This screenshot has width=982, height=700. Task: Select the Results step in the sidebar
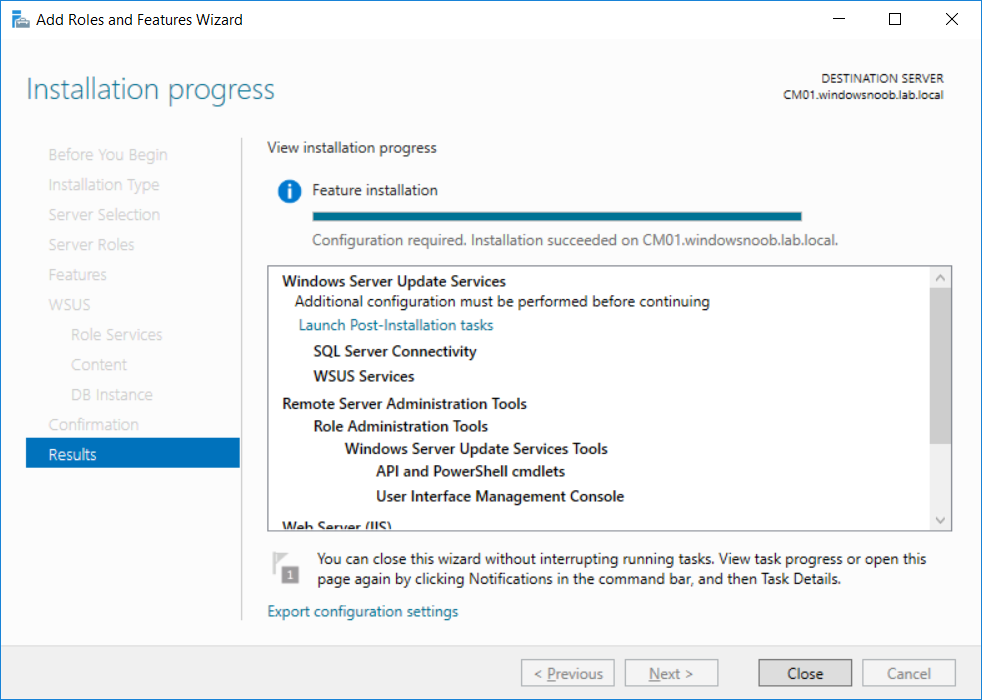[133, 453]
